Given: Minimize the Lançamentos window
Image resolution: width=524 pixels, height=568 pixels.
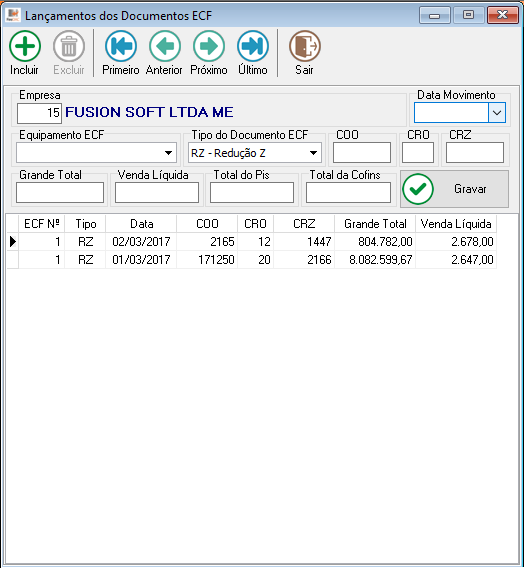Looking at the screenshot, I should [x=435, y=15].
